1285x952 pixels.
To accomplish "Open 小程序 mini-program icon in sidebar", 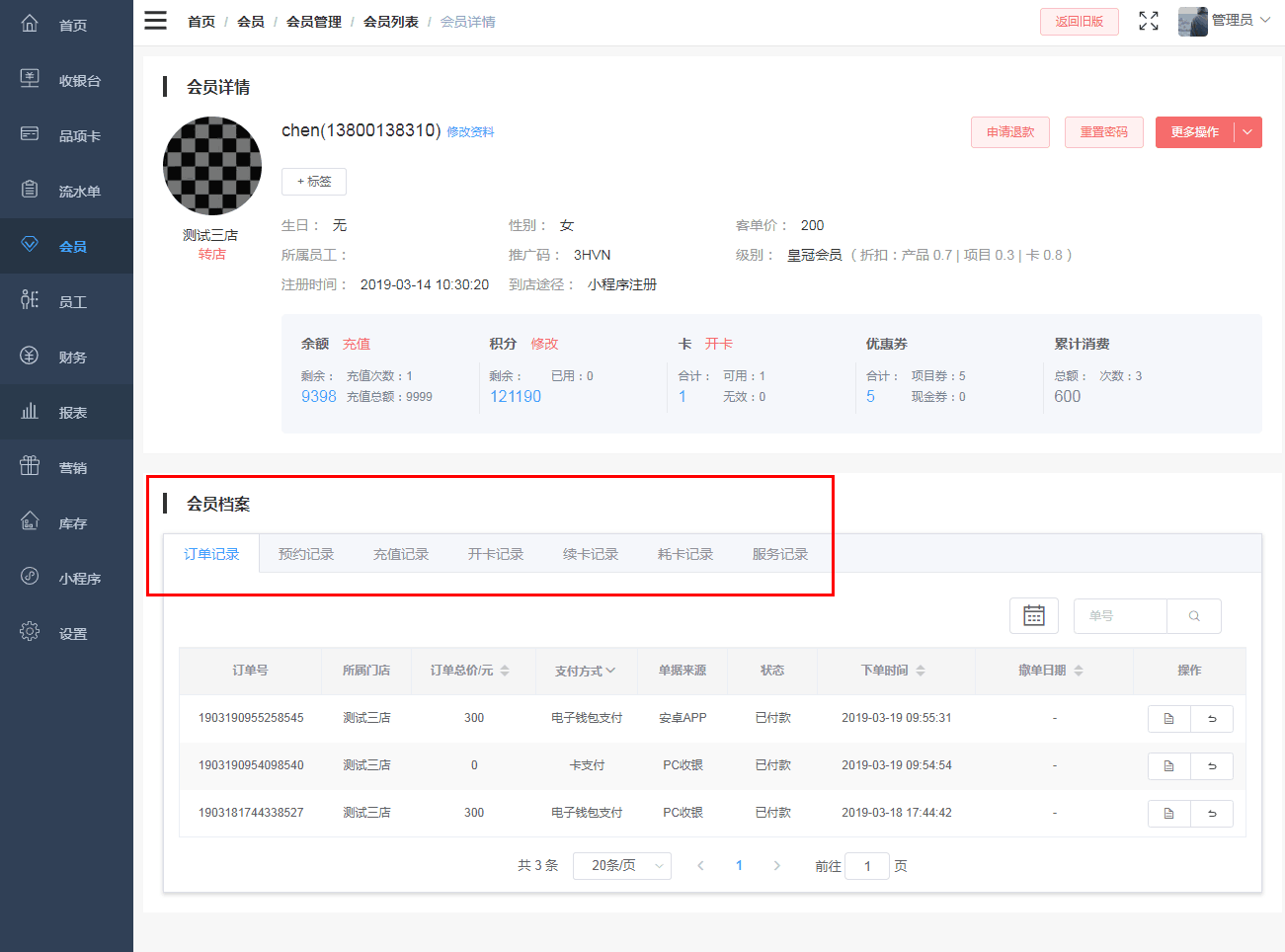I will tap(30, 576).
